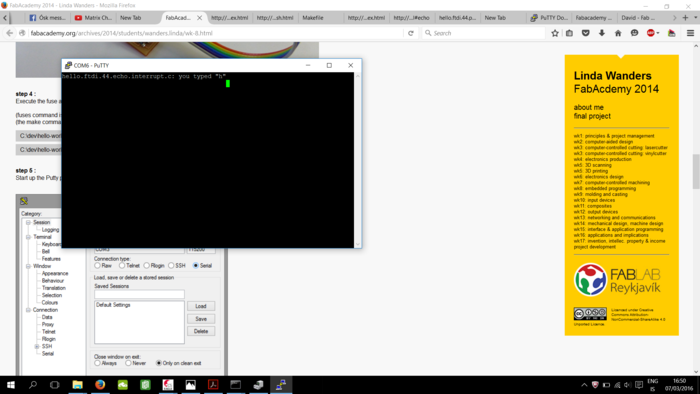Click the Creative Commons license badge

[x=590, y=313]
